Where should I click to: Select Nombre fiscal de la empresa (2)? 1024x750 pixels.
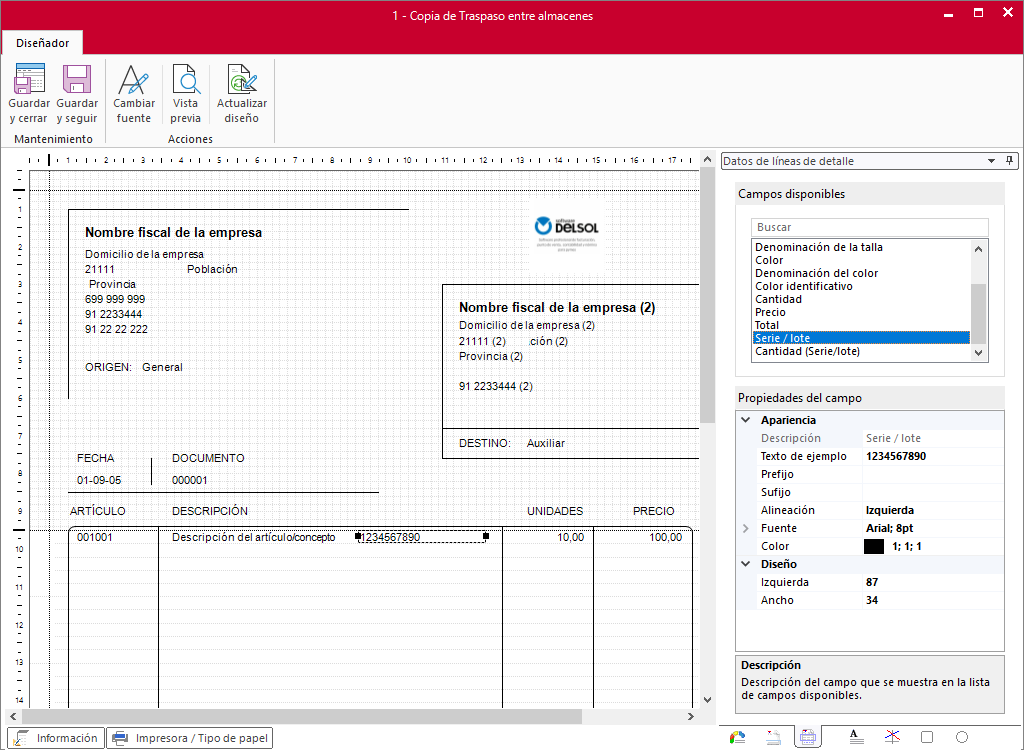(x=557, y=307)
